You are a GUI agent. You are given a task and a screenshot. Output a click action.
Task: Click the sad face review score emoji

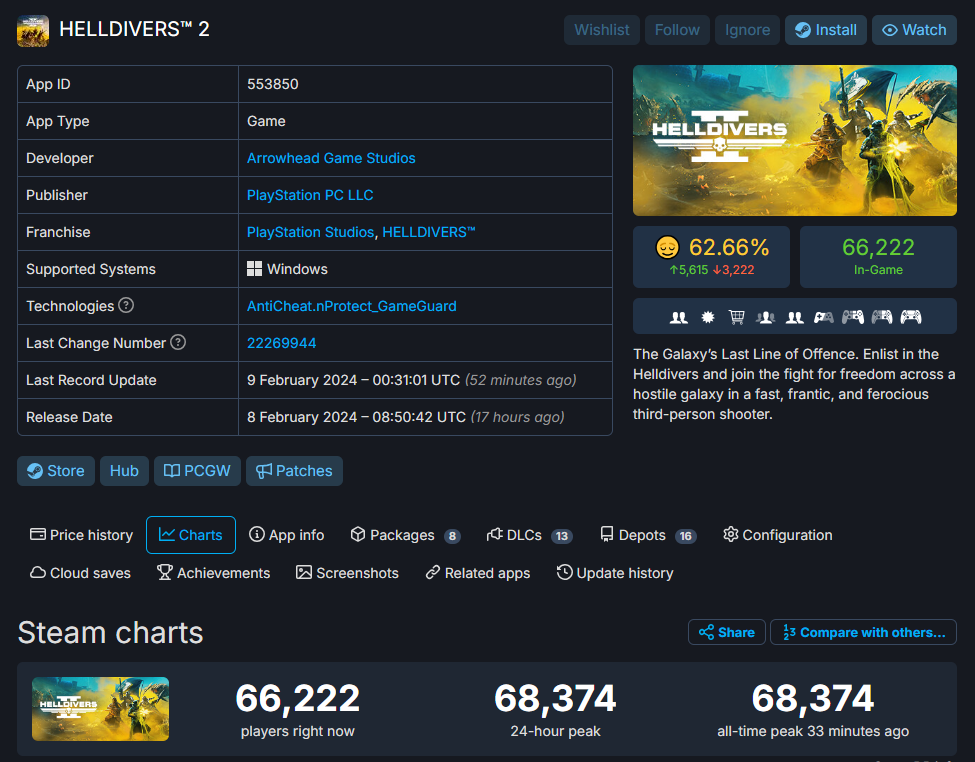667,248
